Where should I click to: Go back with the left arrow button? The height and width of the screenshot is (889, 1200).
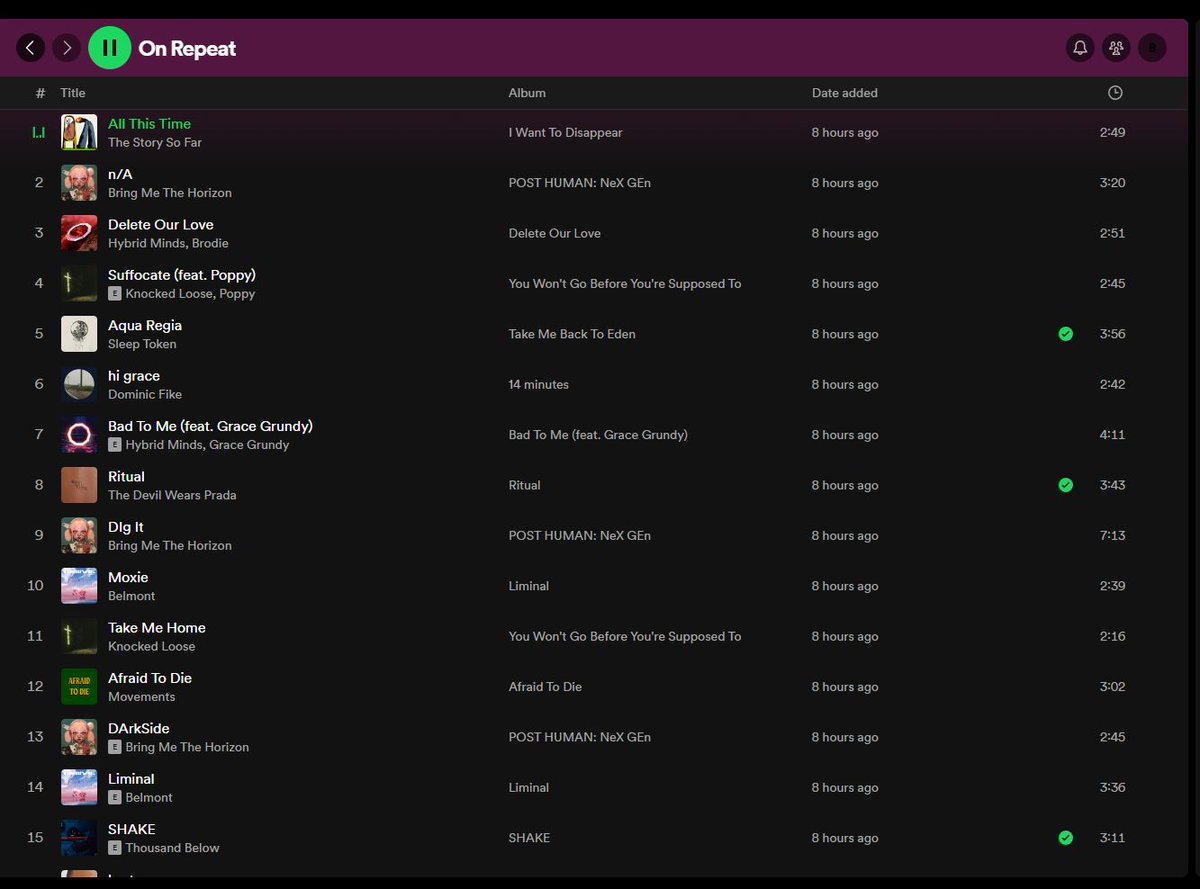[x=30, y=47]
